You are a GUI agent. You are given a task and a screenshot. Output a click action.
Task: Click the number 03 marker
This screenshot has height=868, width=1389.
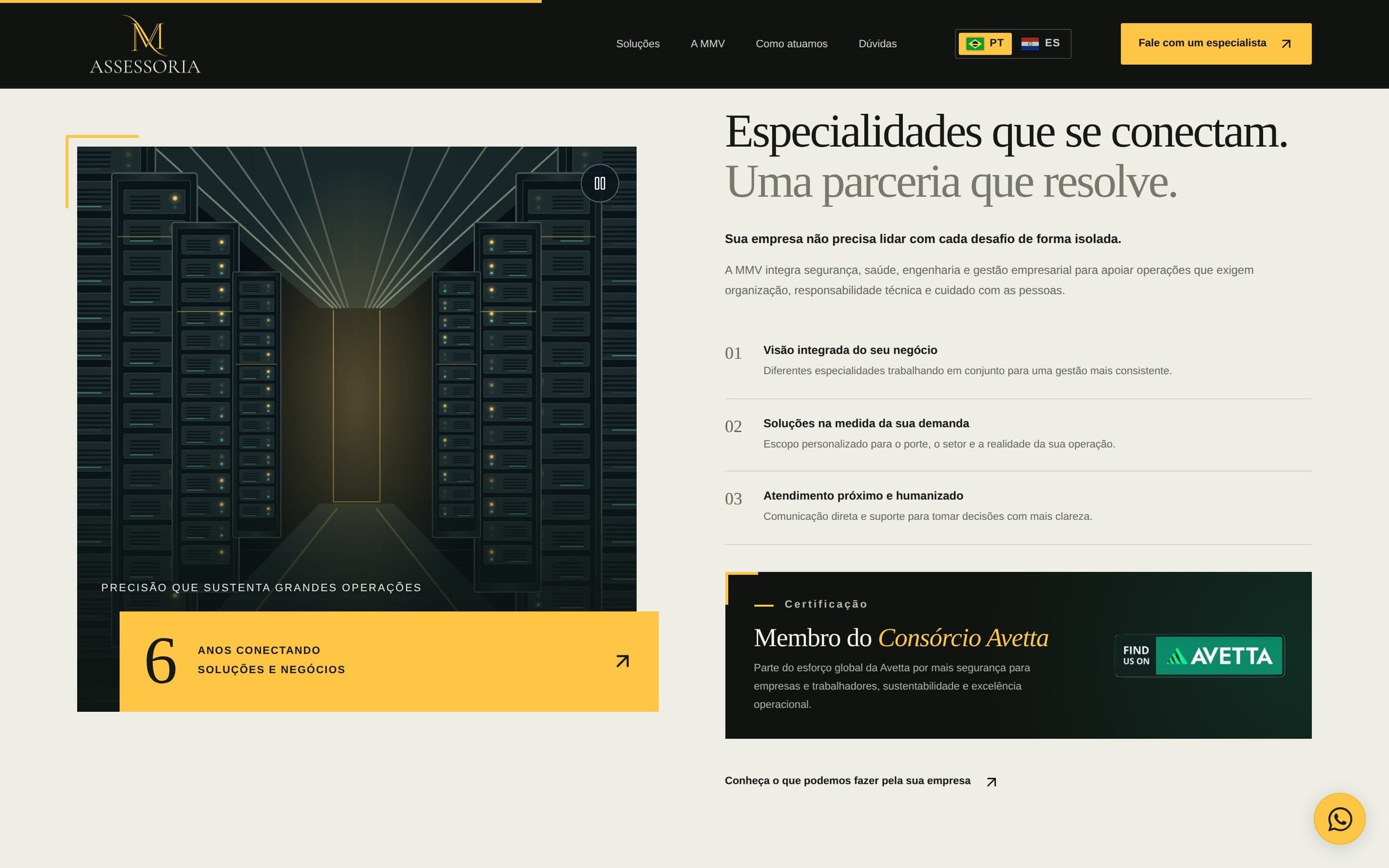[733, 499]
